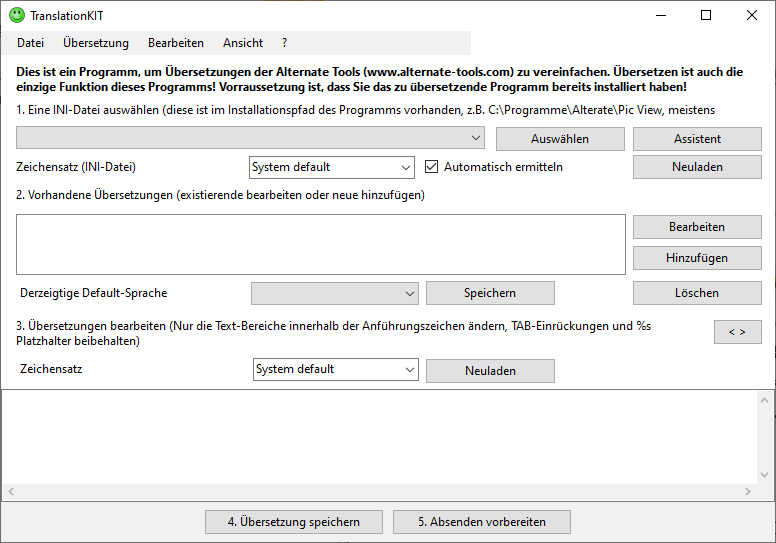The width and height of the screenshot is (776, 543).
Task: Click the horizontal scrollbar right arrow
Action: (748, 492)
